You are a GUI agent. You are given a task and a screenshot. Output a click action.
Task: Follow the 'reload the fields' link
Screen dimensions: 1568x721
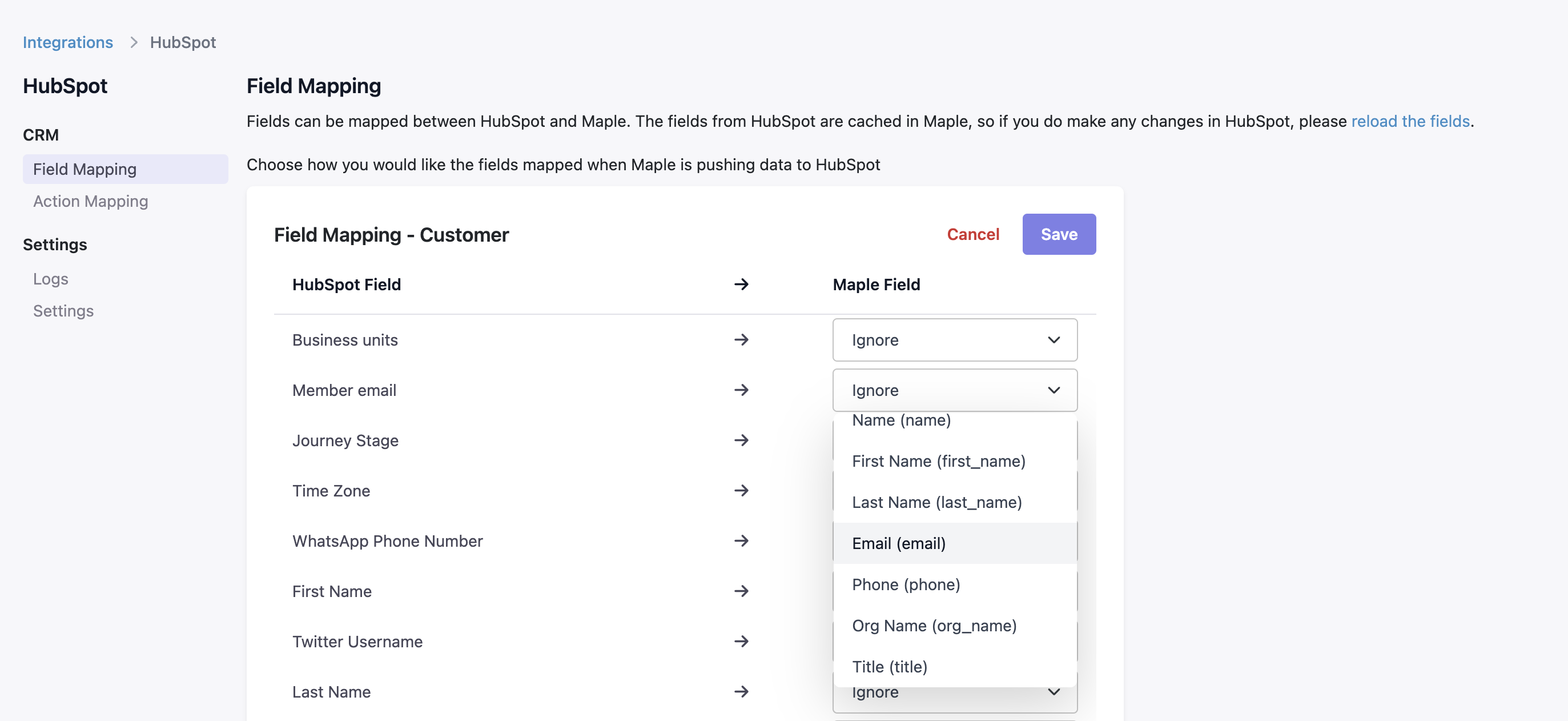pyautogui.click(x=1410, y=121)
